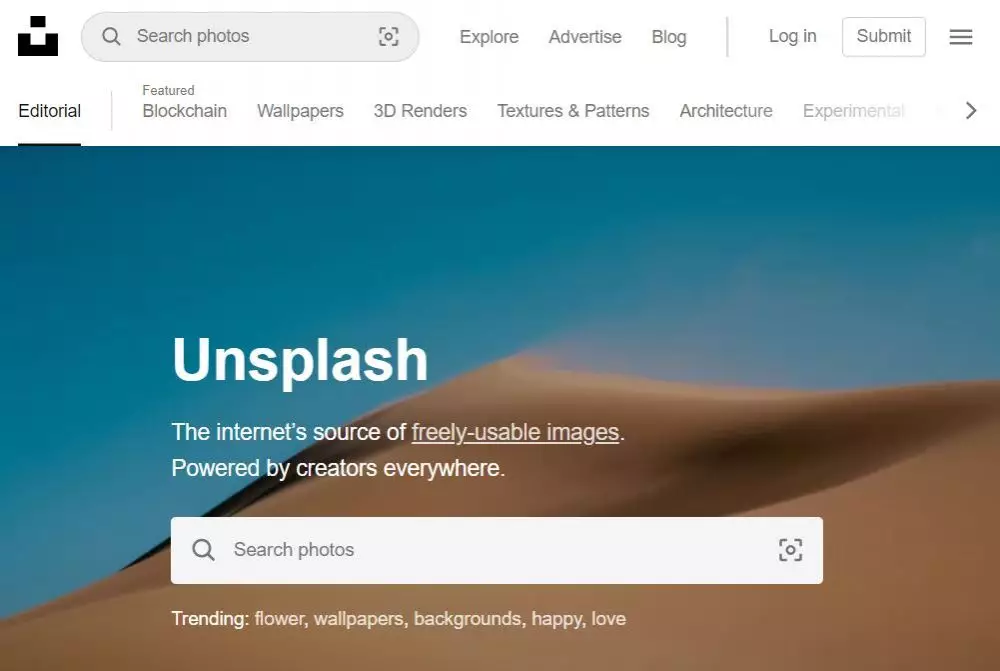The height and width of the screenshot is (671, 1000).
Task: Select the Editorial tab
Action: pyautogui.click(x=50, y=111)
